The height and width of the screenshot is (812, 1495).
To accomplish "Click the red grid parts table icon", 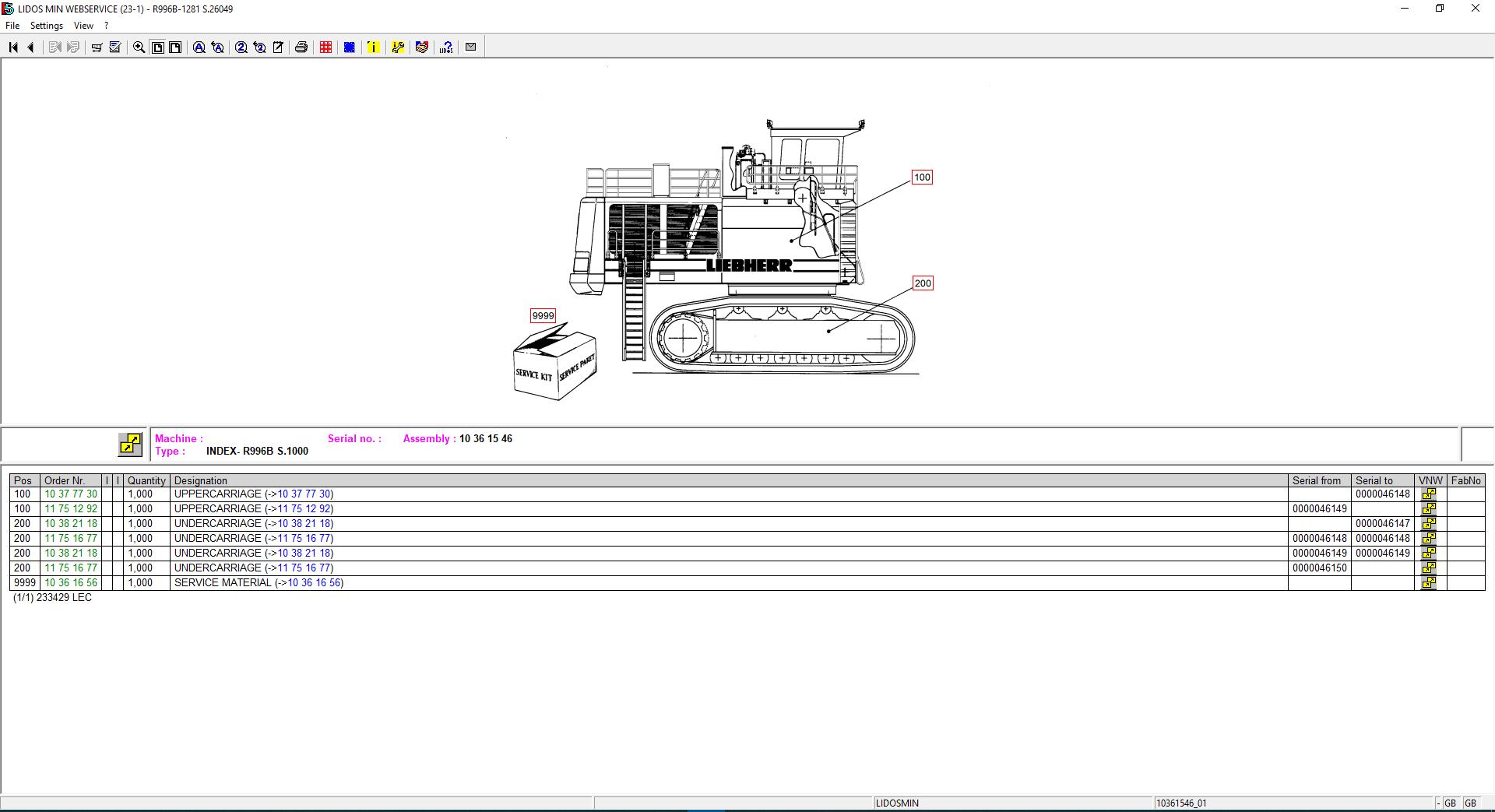I will (x=325, y=47).
